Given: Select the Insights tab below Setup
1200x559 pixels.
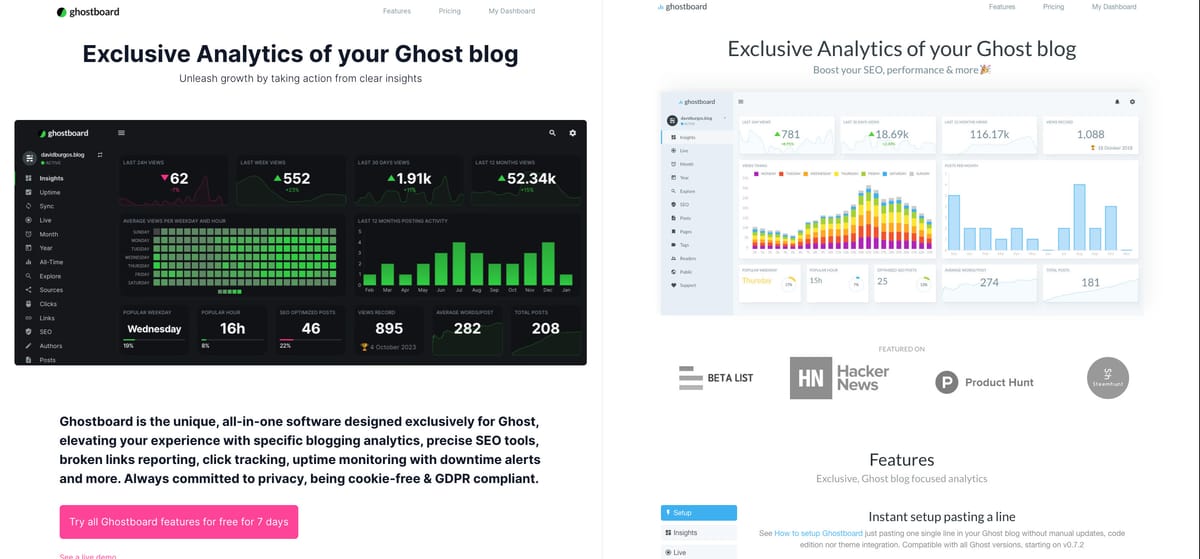Looking at the screenshot, I should (x=698, y=533).
